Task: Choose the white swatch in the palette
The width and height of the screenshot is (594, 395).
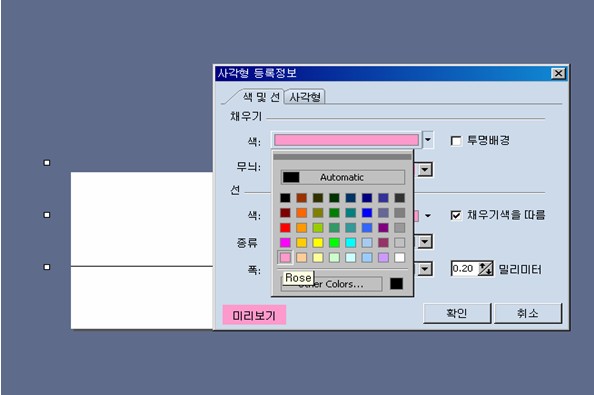Action: [399, 258]
